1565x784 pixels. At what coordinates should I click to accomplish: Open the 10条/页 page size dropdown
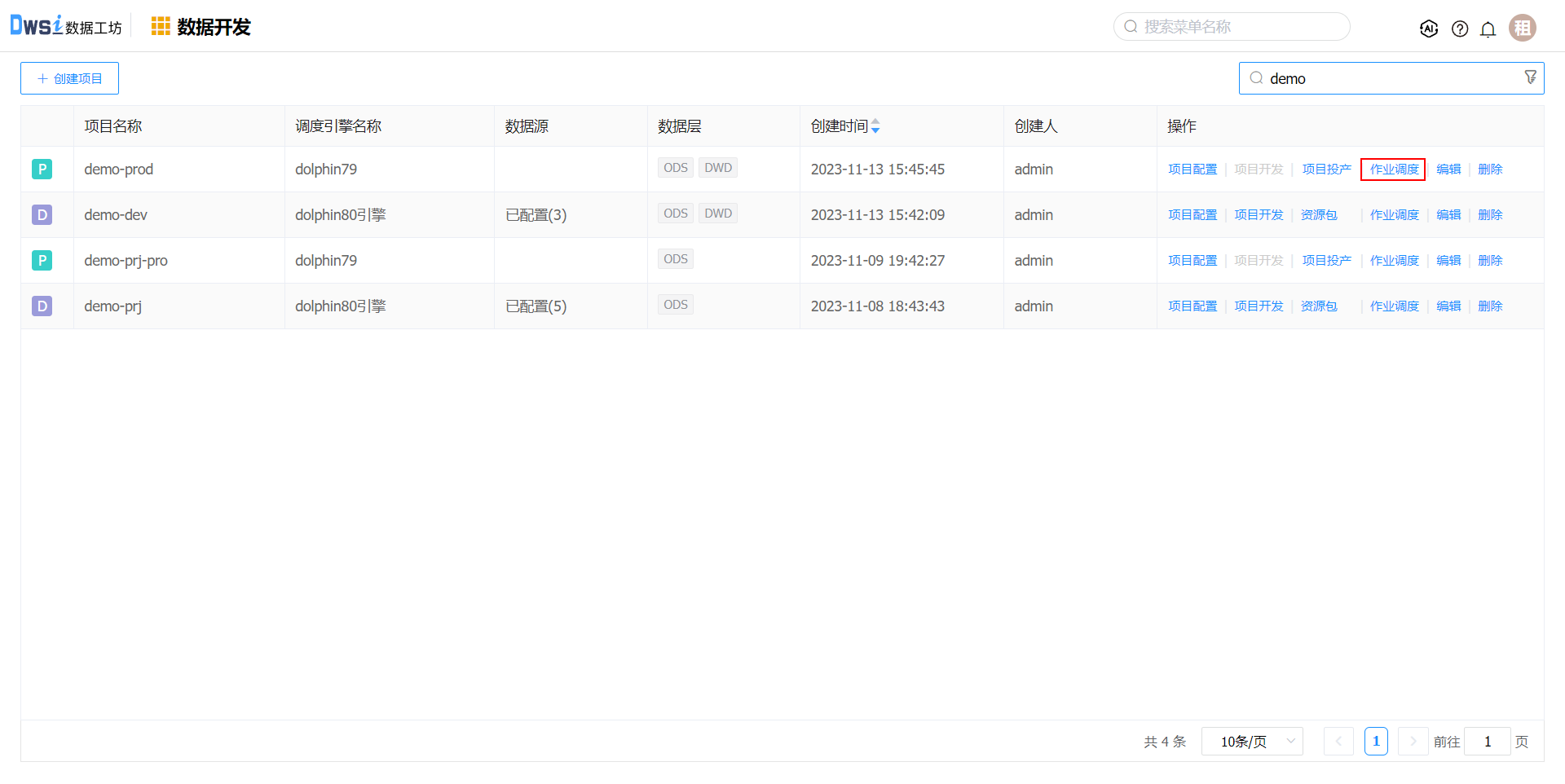click(x=1252, y=742)
